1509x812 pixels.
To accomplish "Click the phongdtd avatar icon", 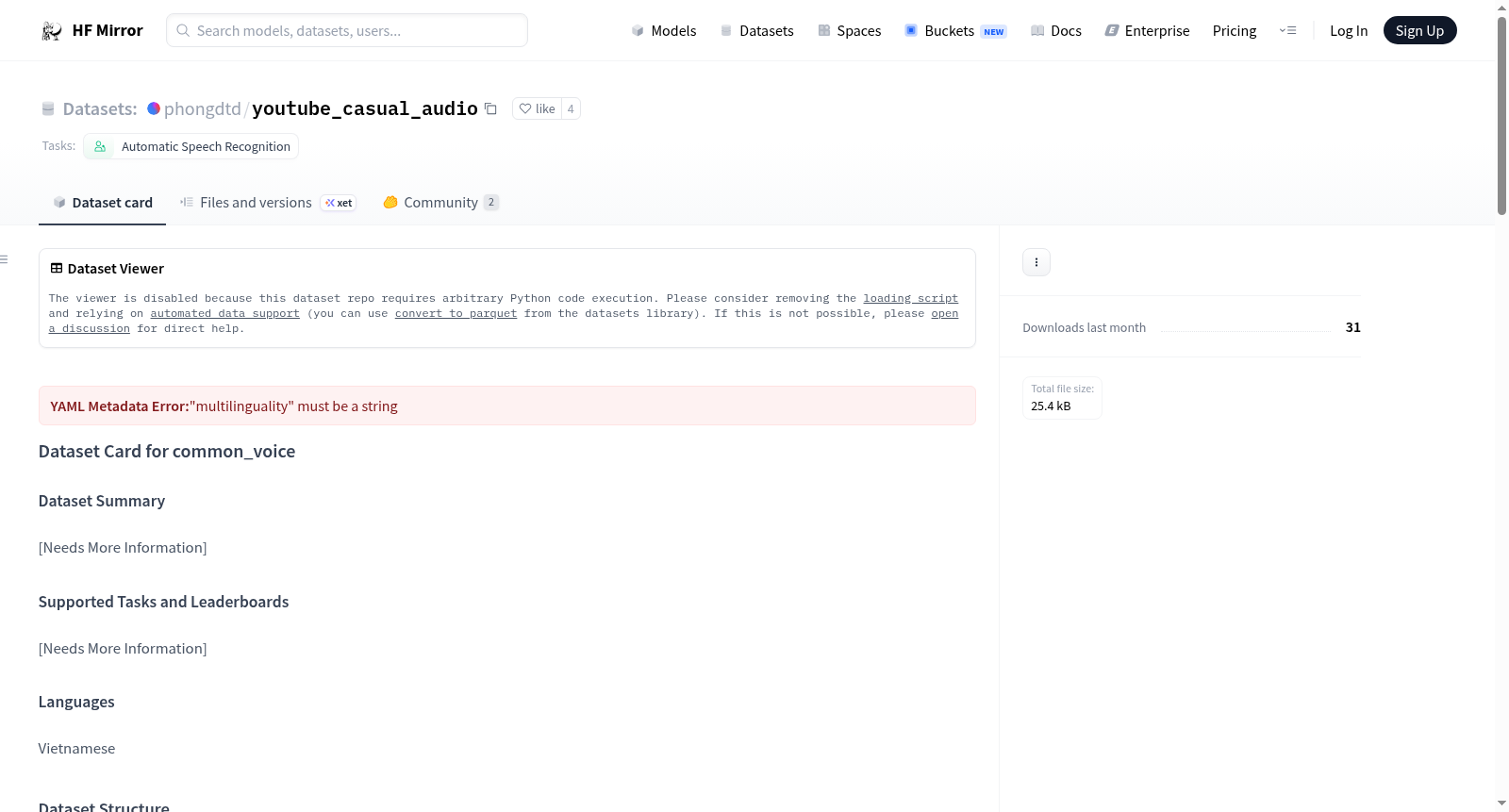I will [x=154, y=108].
